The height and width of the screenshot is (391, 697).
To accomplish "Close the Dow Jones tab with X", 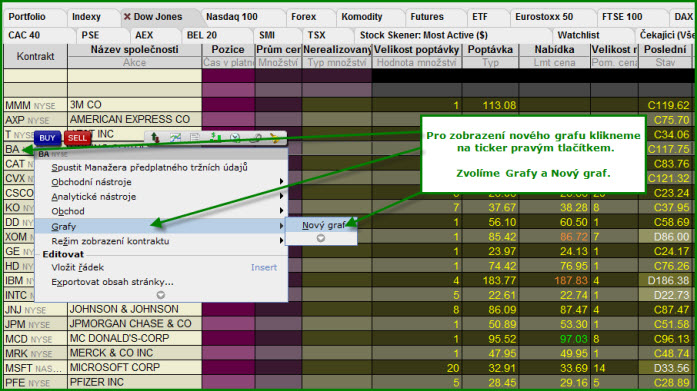I will click(x=127, y=17).
